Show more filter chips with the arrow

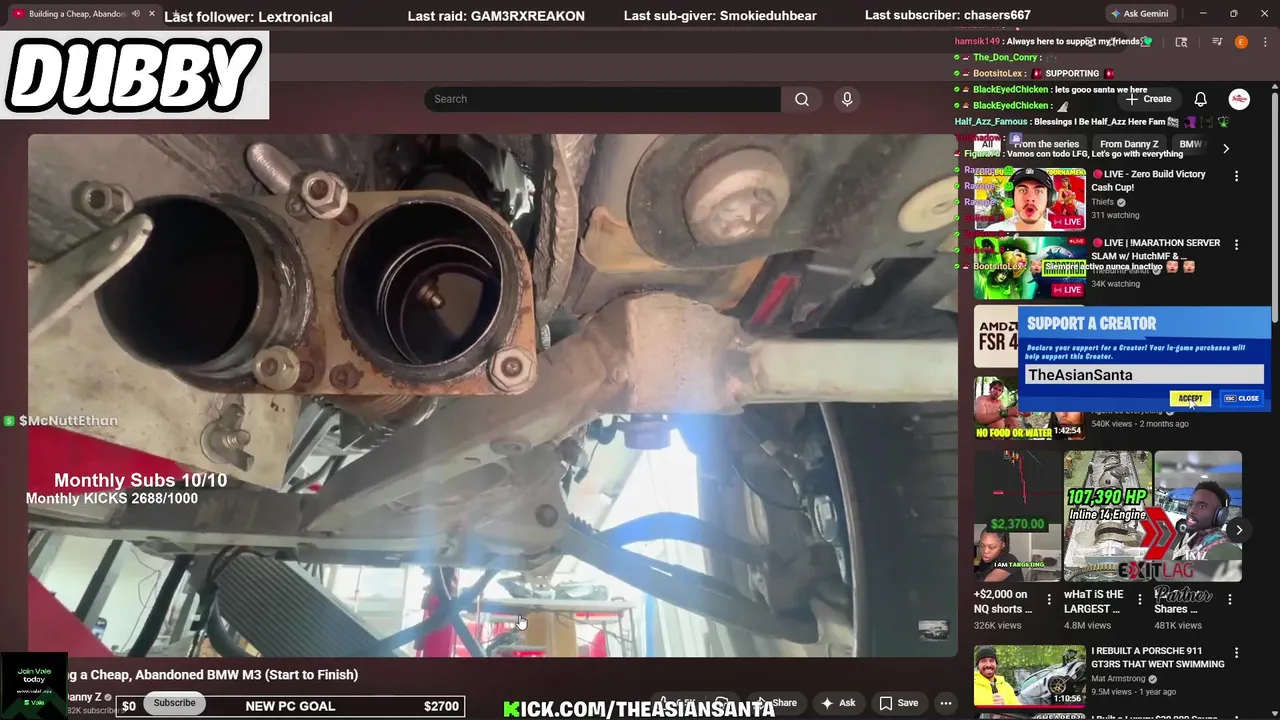tap(1226, 148)
